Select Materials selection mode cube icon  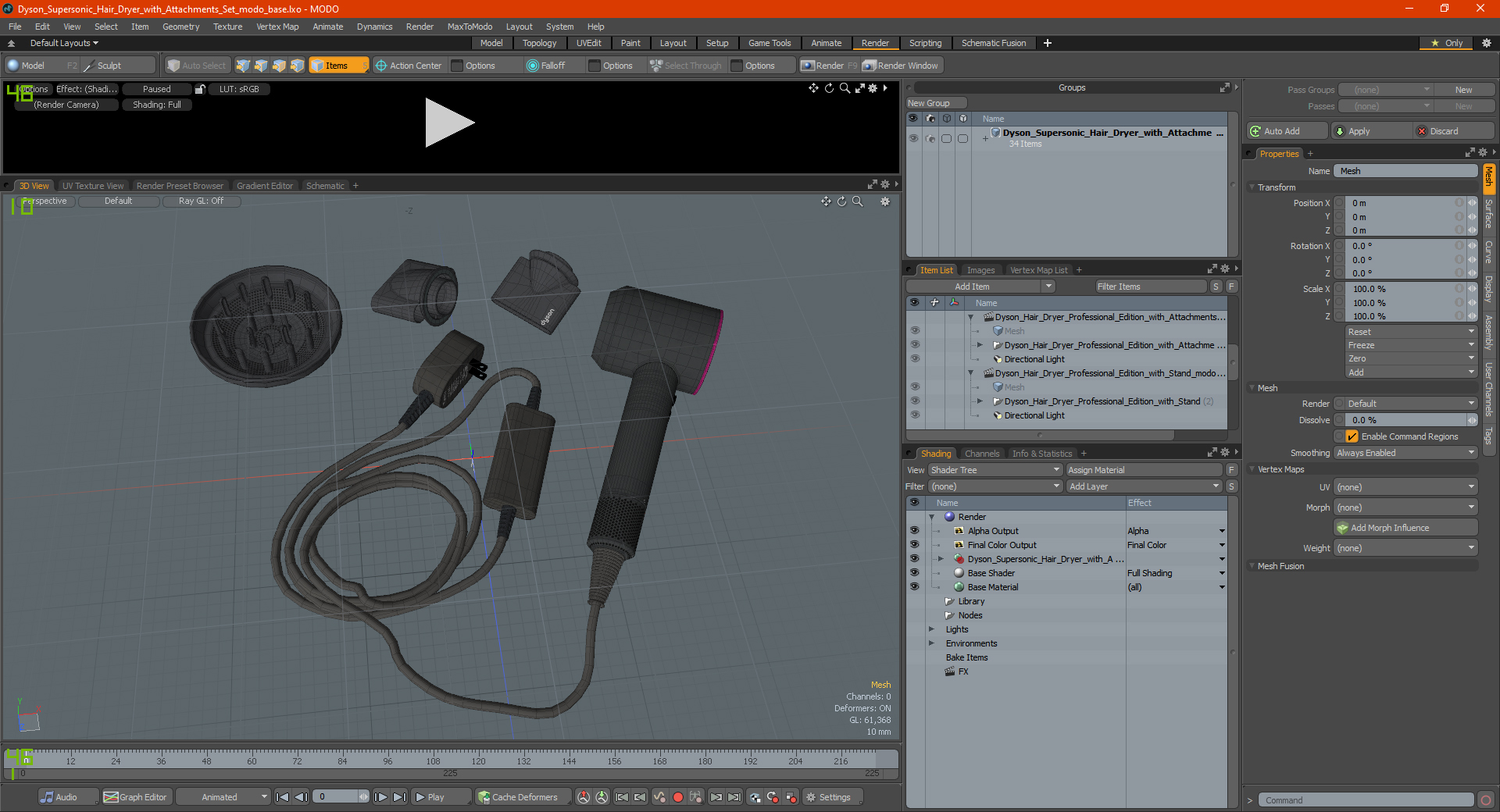pos(297,66)
